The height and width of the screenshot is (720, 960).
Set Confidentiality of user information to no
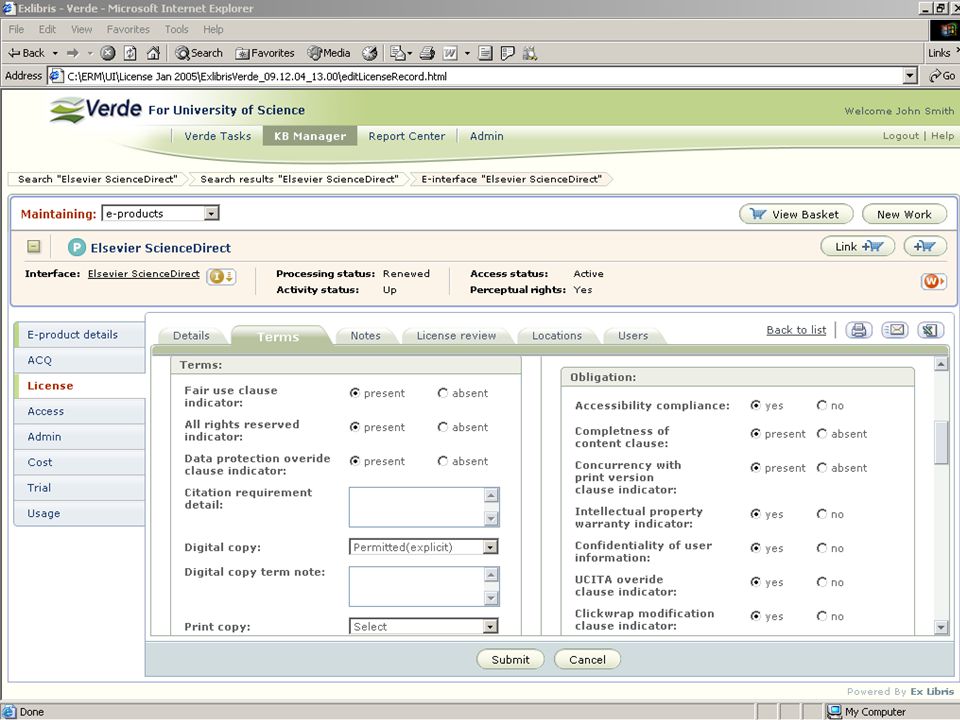point(822,548)
